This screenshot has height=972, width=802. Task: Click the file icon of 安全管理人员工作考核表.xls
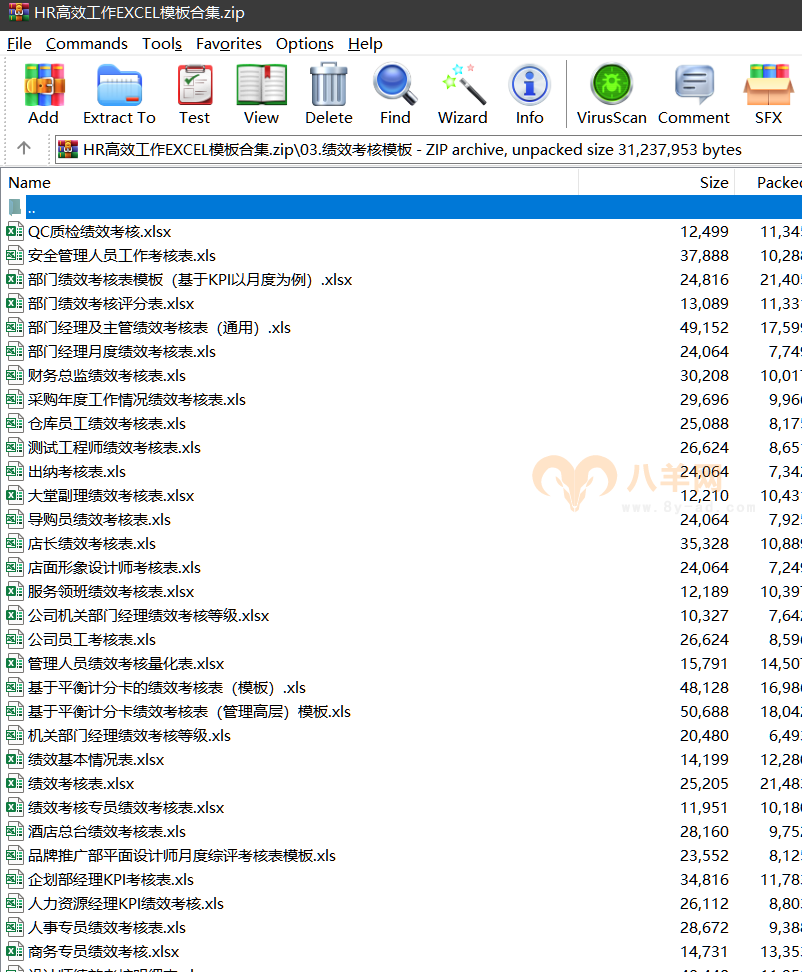[15, 255]
